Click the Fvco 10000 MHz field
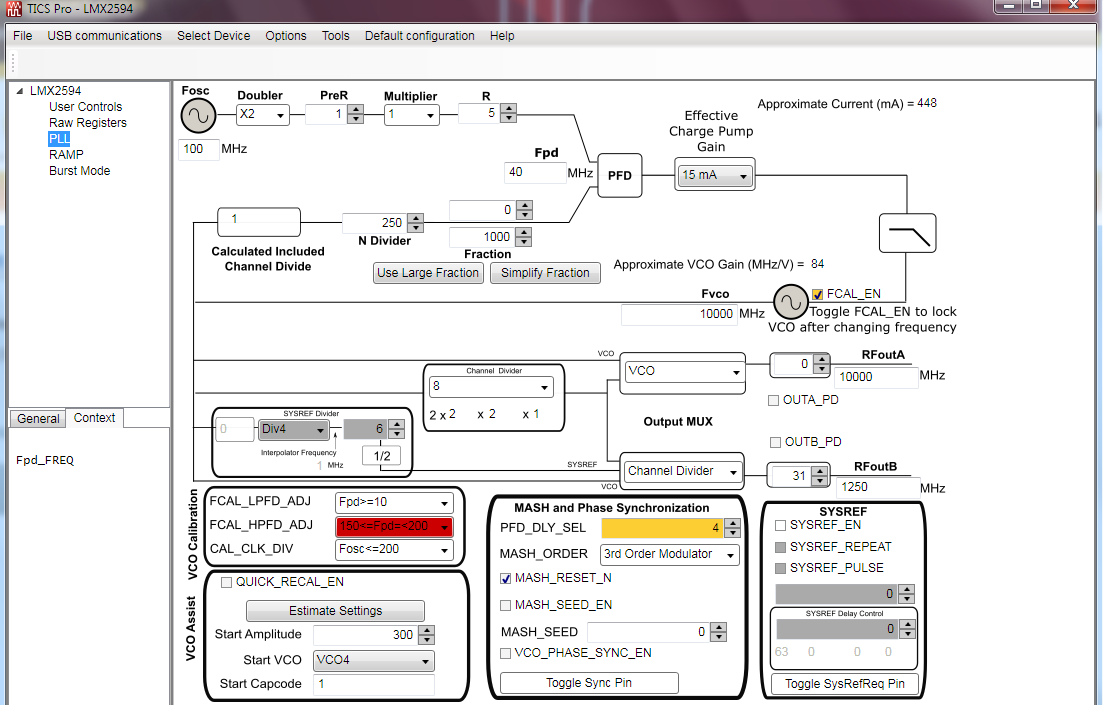This screenshot has height=705, width=1103. [x=679, y=315]
